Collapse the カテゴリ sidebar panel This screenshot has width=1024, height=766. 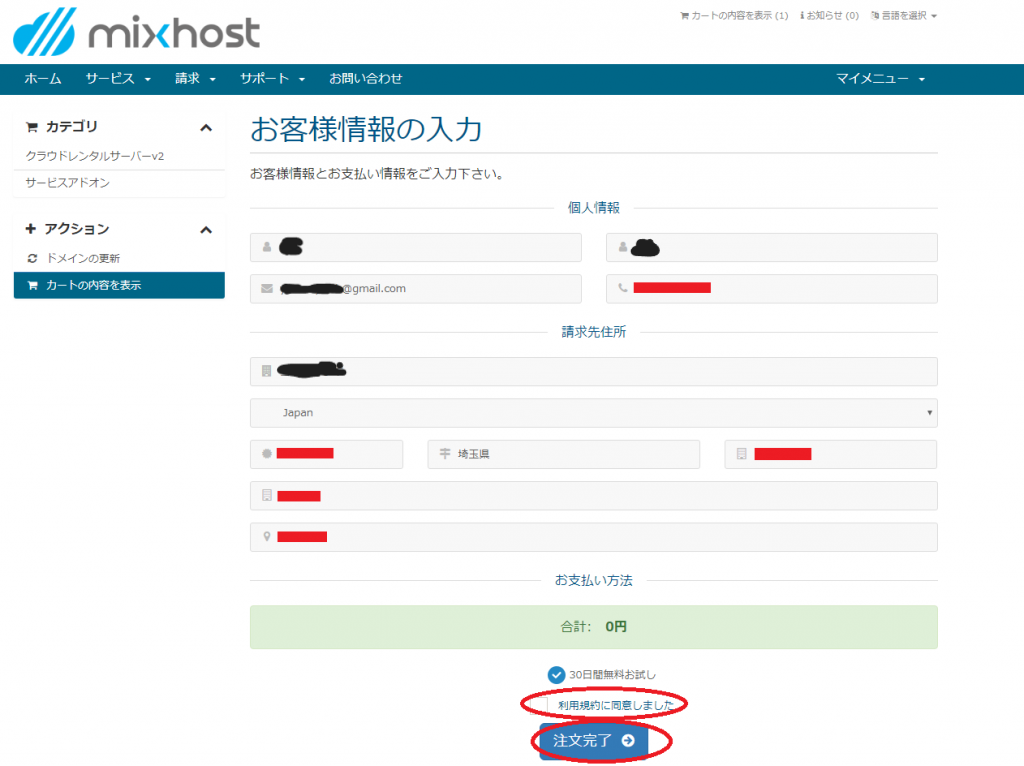[206, 127]
